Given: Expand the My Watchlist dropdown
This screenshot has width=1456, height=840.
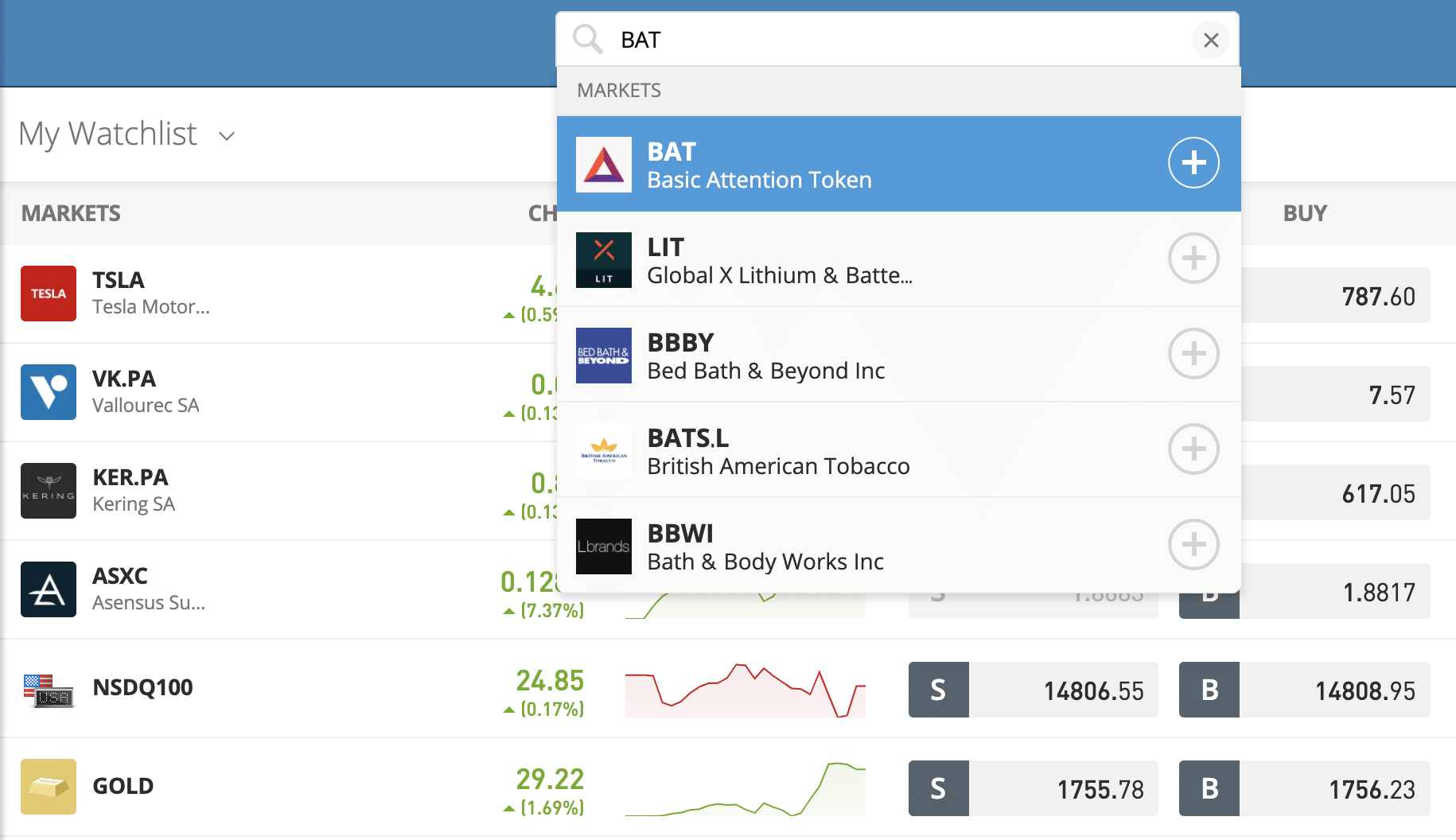Looking at the screenshot, I should coord(227,136).
